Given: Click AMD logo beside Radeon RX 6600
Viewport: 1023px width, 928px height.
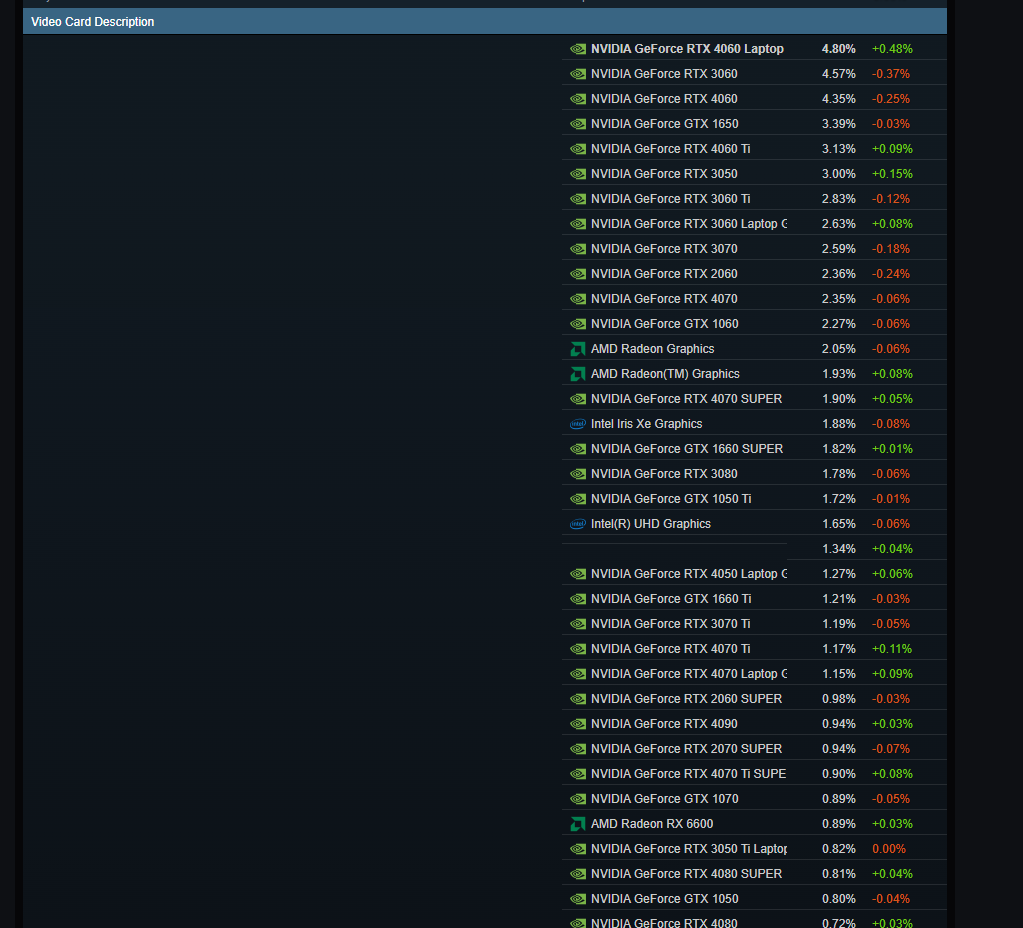Looking at the screenshot, I should (x=578, y=824).
